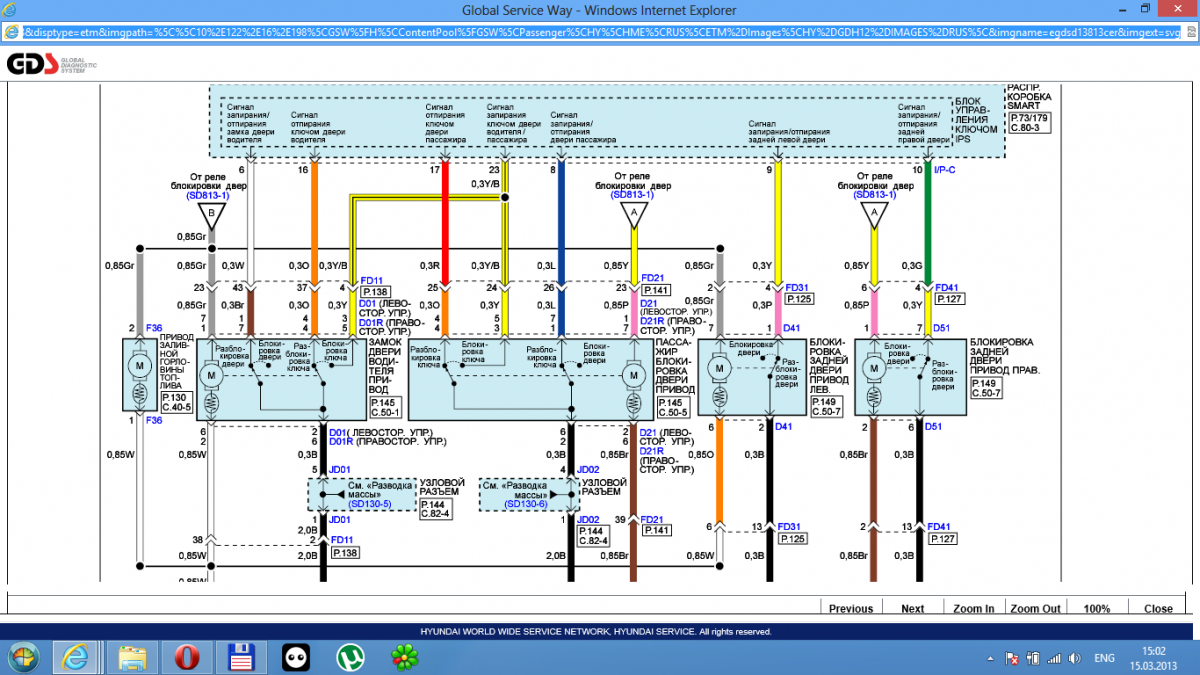This screenshot has width=1200, height=675.
Task: Open uTorrent from the taskbar
Action: pyautogui.click(x=348, y=657)
